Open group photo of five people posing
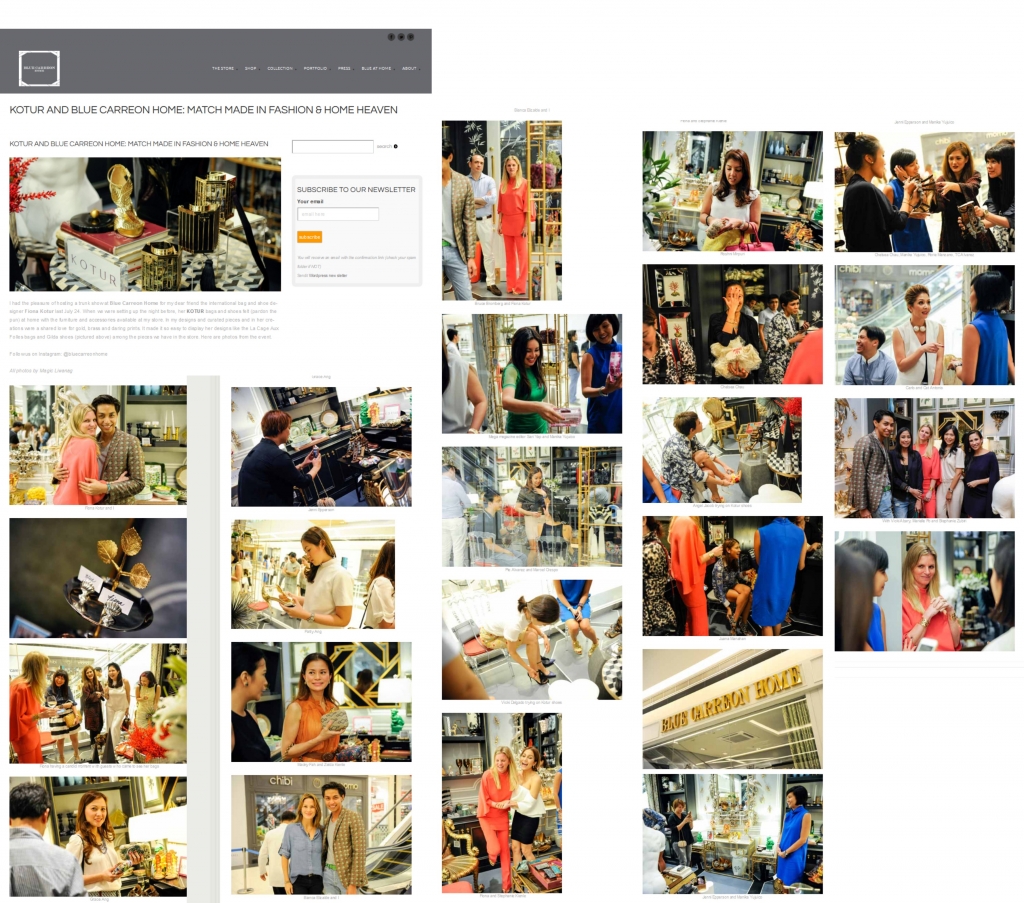The width and height of the screenshot is (1024, 903). (925, 458)
